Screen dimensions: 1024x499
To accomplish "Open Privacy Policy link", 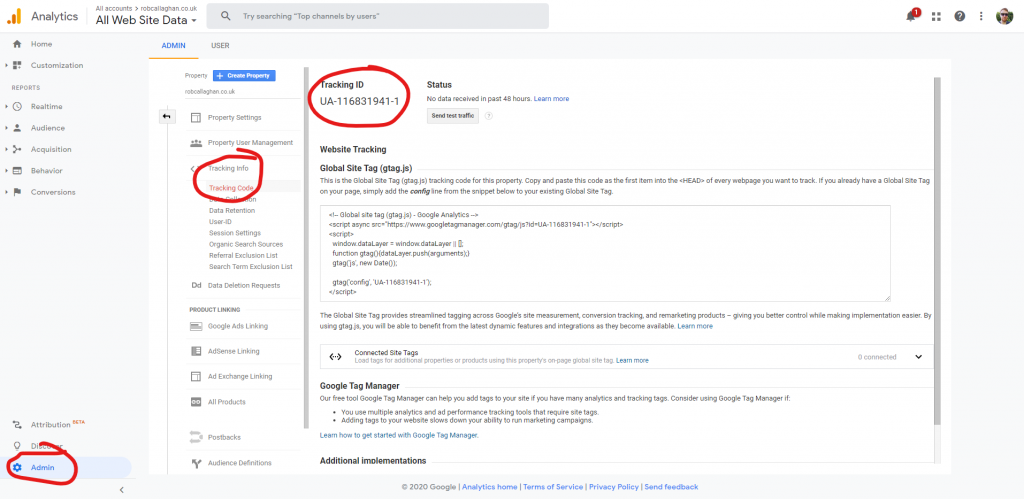I will click(x=614, y=487).
